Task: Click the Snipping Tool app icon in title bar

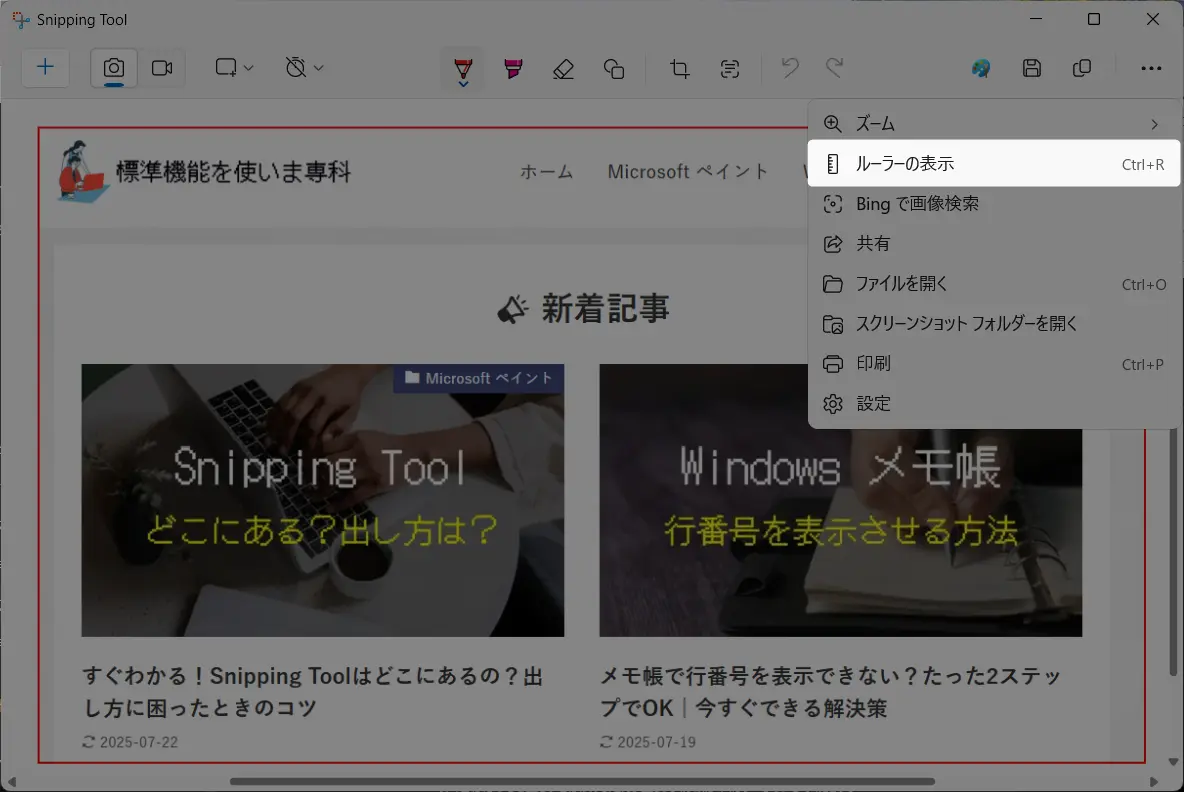Action: pyautogui.click(x=21, y=20)
